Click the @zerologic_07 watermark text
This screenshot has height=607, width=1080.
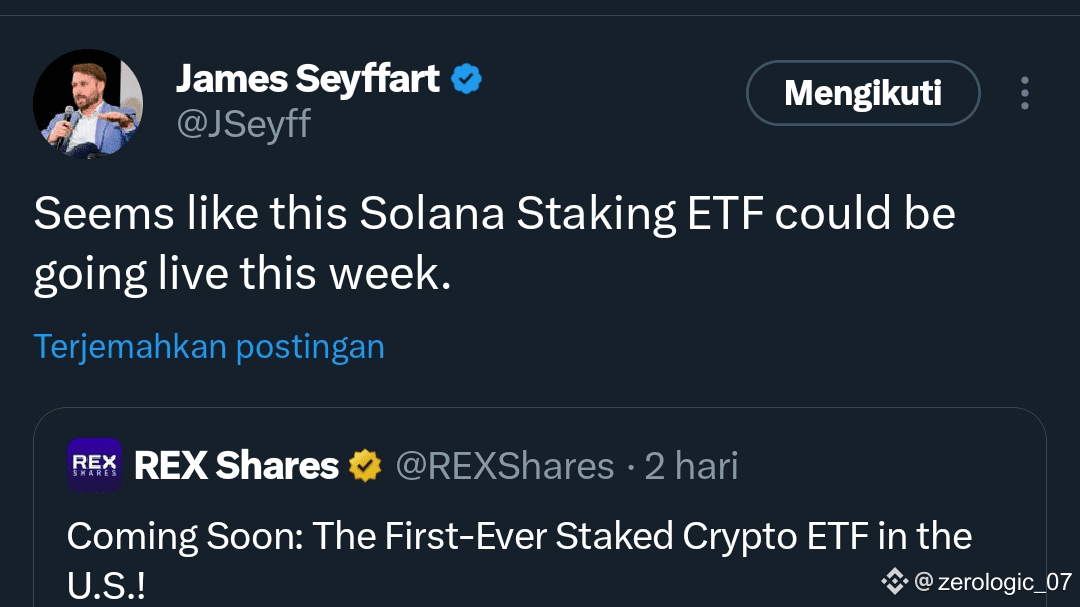click(993, 582)
